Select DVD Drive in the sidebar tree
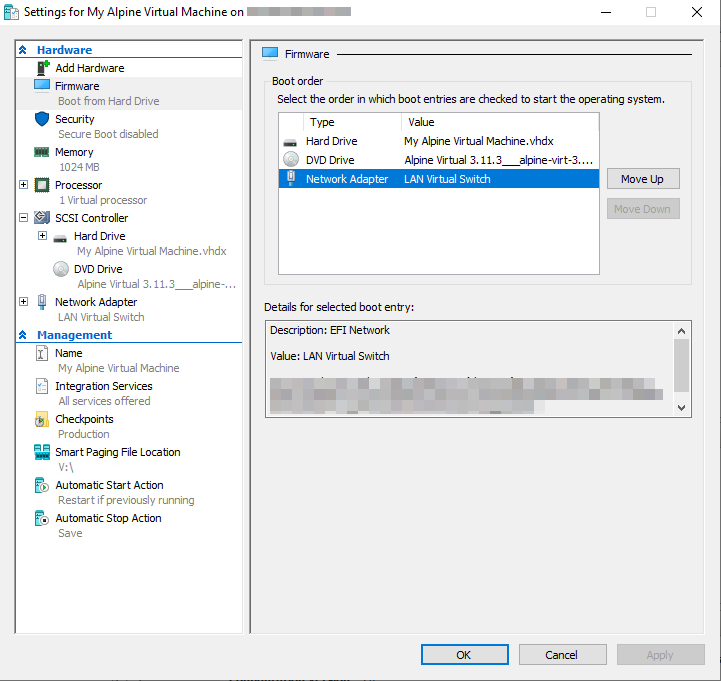This screenshot has width=721, height=681. point(97,269)
